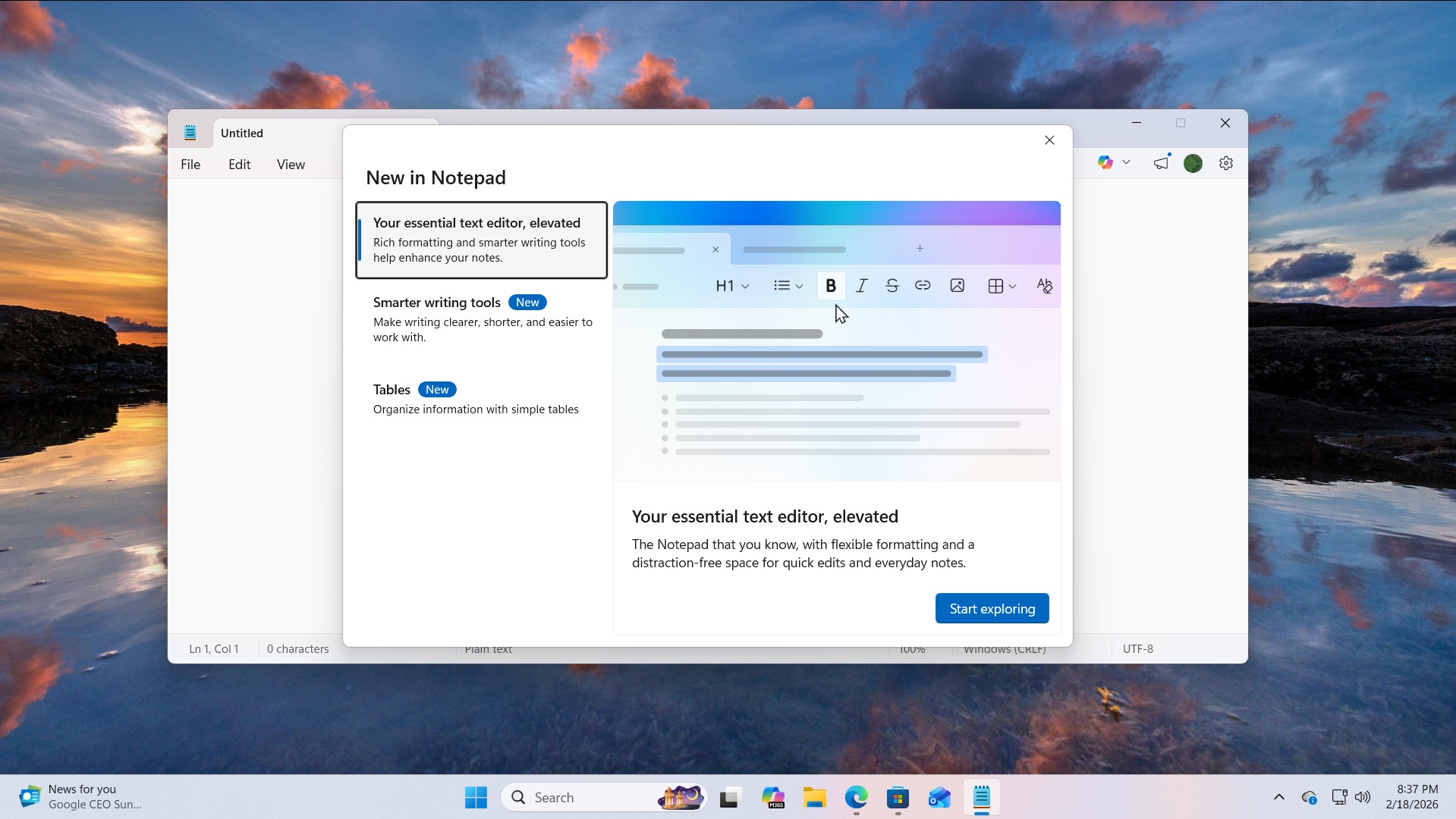Click the insert link icon in the preview
This screenshot has width=1456, height=819.
coord(923,286)
